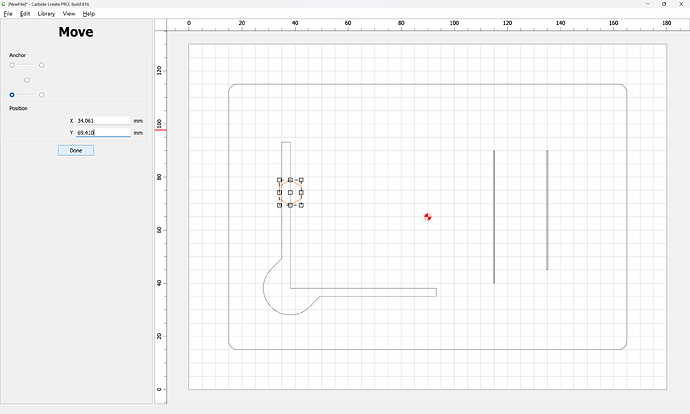Select the bottom-right anchor radio button
This screenshot has height=414, width=690.
[41, 95]
